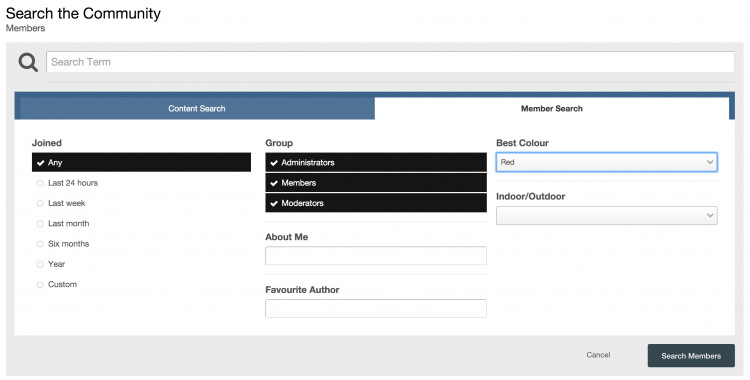Click the magnifying glass search icon
The height and width of the screenshot is (380, 750).
pos(28,62)
